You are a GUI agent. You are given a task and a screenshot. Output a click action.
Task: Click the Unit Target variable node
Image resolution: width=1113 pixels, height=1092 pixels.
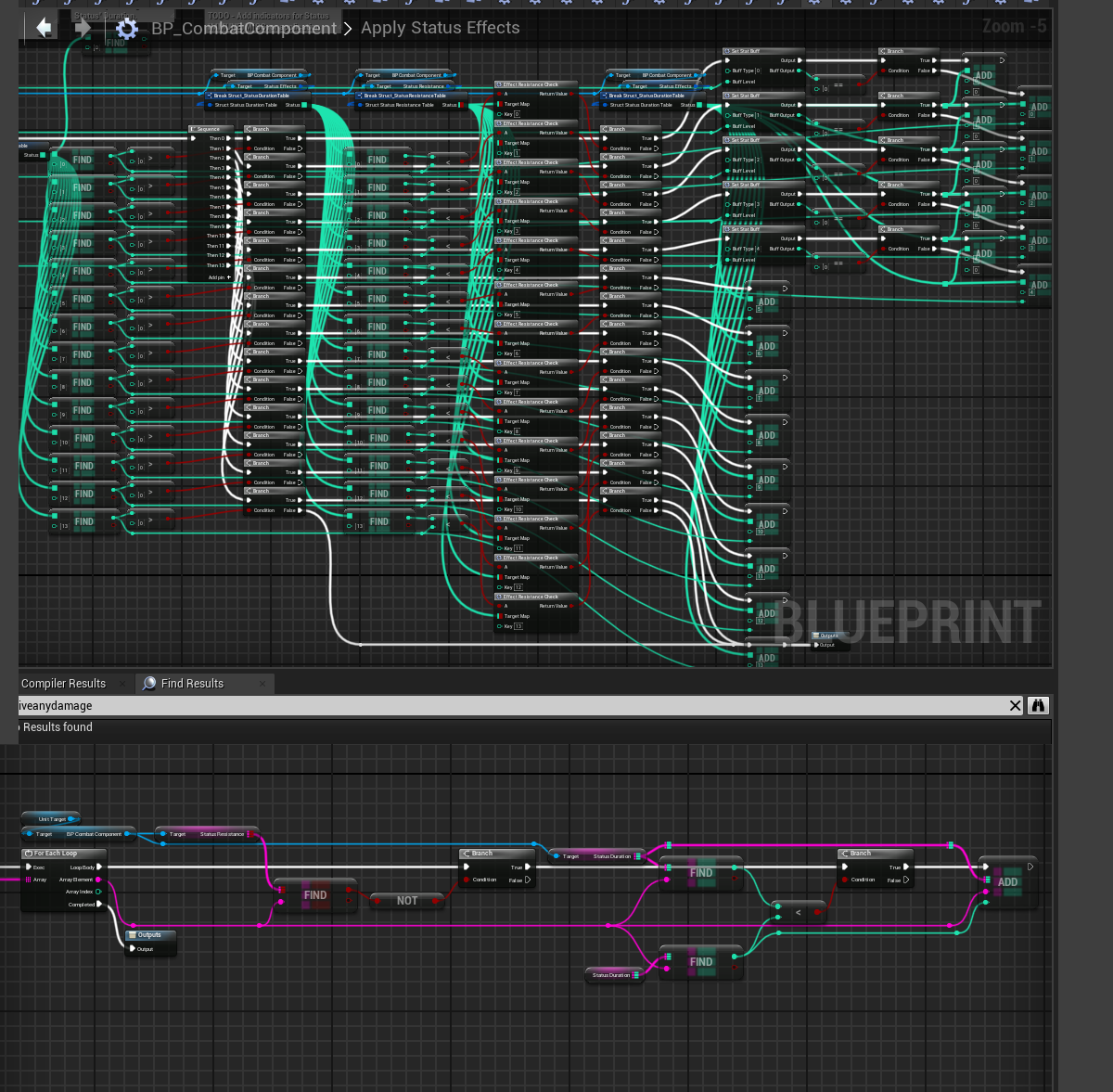tap(51, 819)
